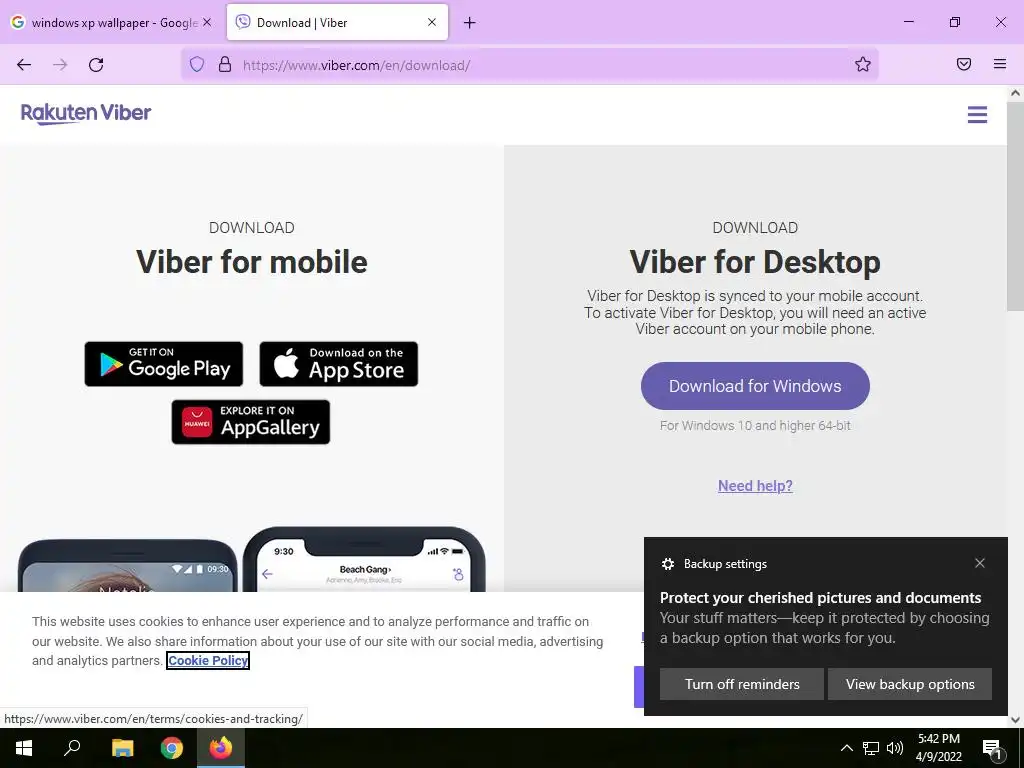Open the volume speaker tray icon

click(x=895, y=748)
